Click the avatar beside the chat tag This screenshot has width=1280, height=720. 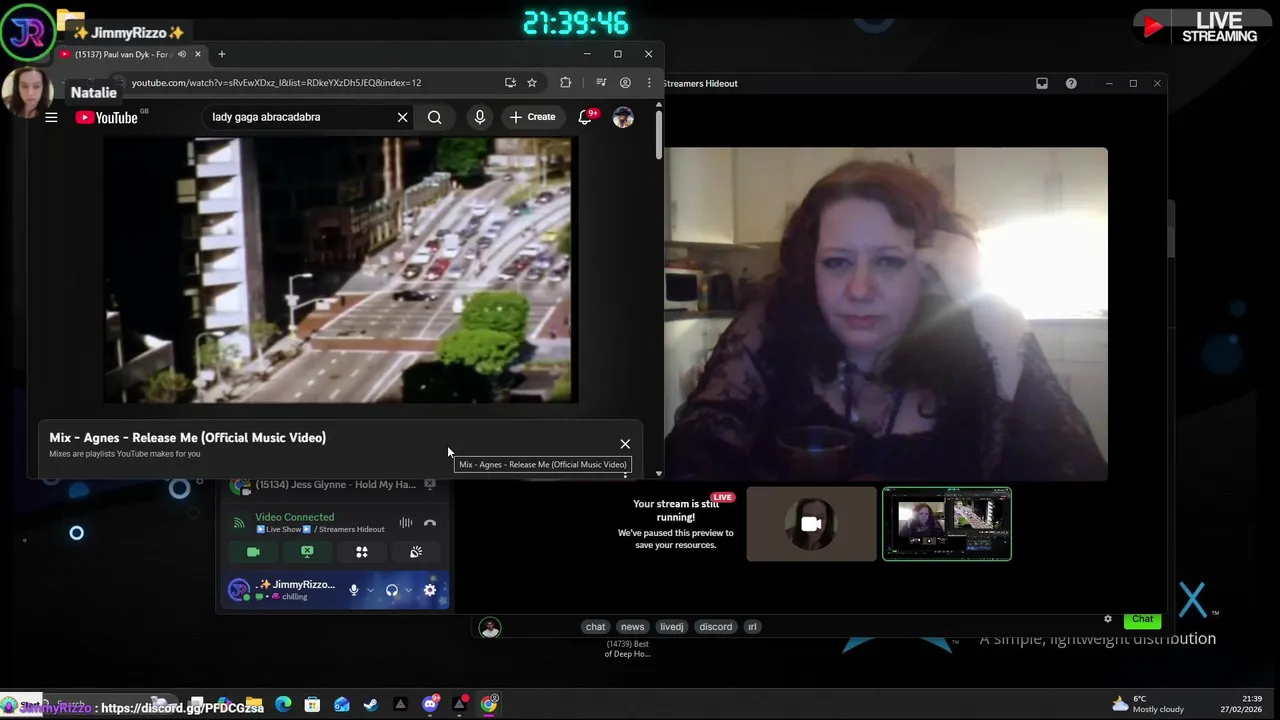[x=489, y=627]
